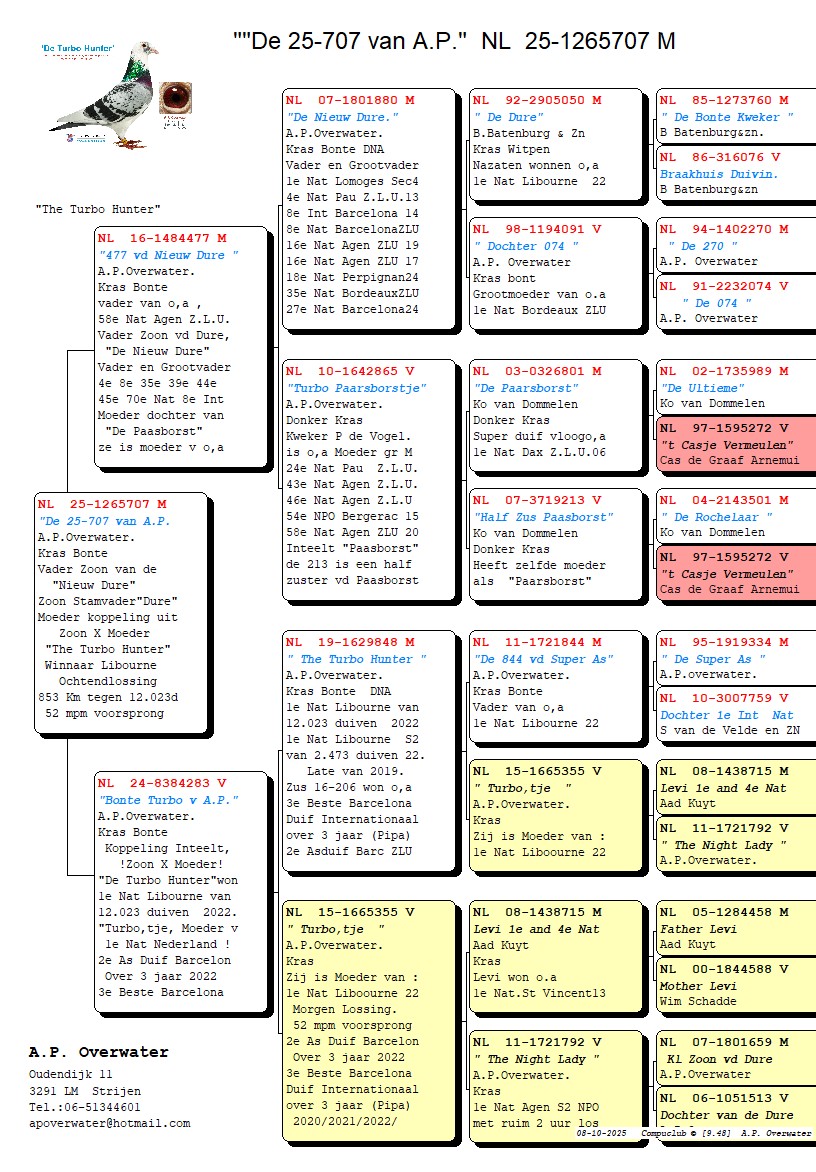Select the "De Ultieme" ancestor entry

point(735,387)
